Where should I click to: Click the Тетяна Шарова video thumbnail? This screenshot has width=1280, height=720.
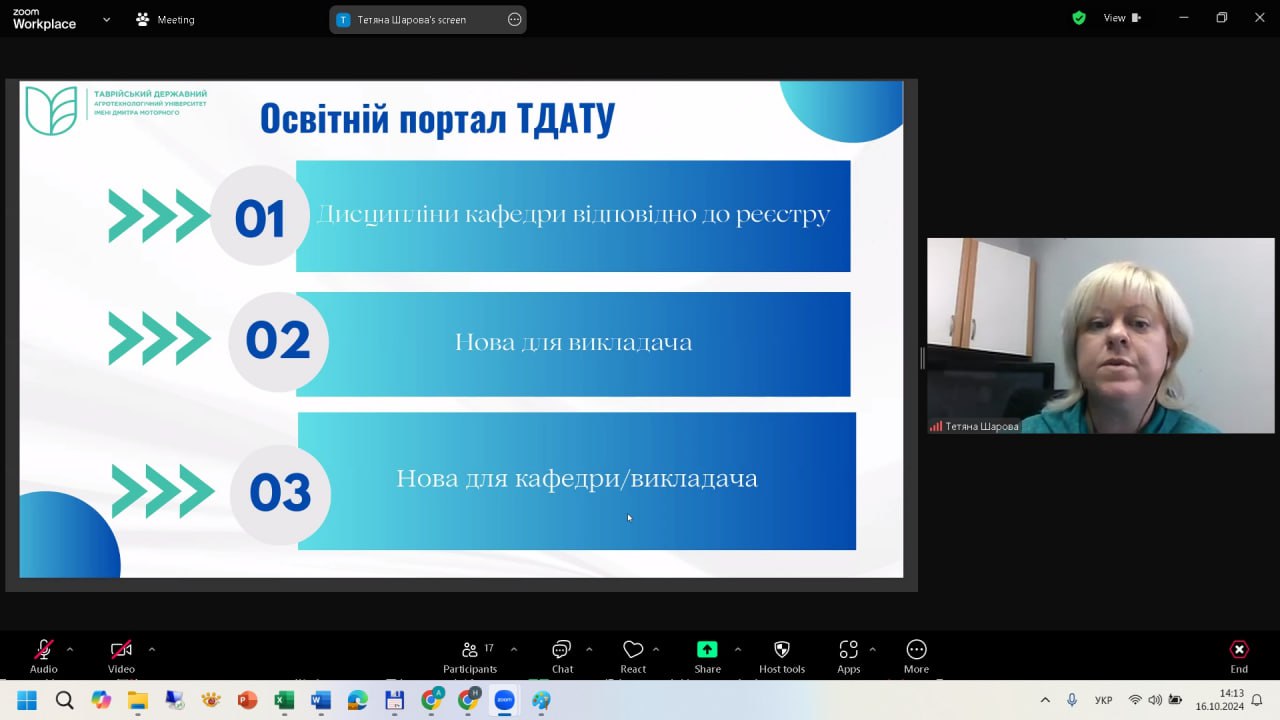click(x=1101, y=335)
